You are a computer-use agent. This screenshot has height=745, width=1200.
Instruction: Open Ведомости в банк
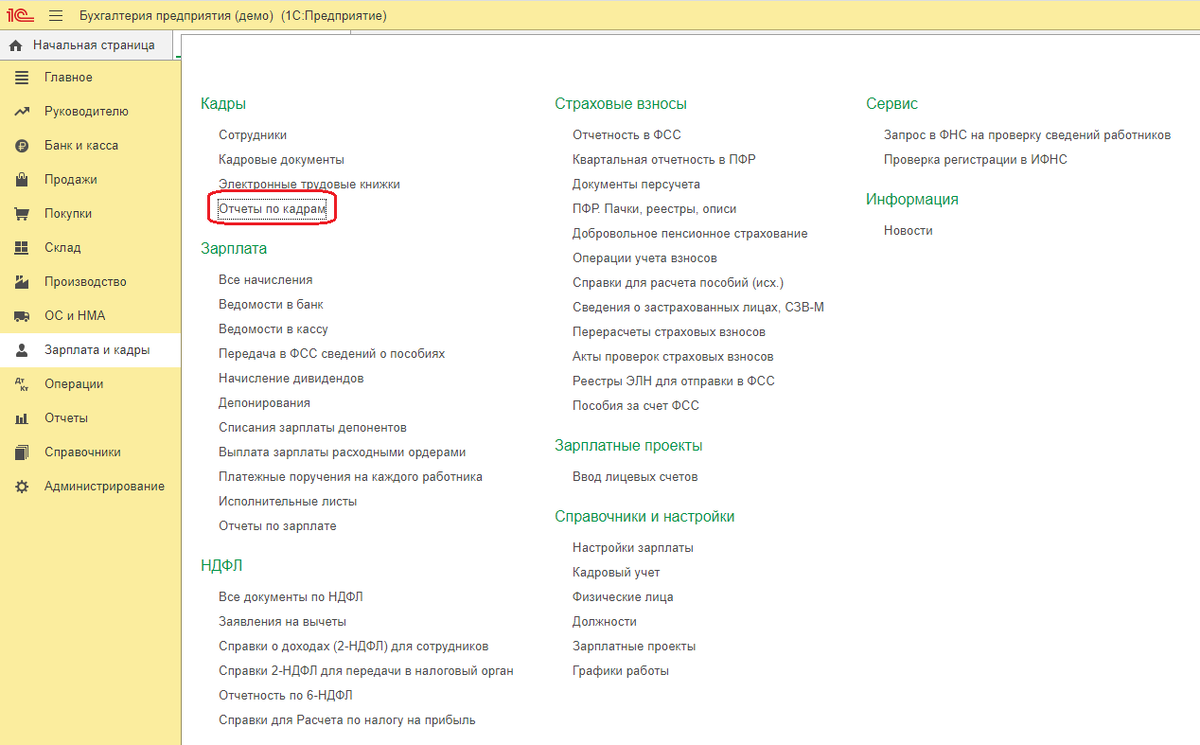[x=270, y=305]
